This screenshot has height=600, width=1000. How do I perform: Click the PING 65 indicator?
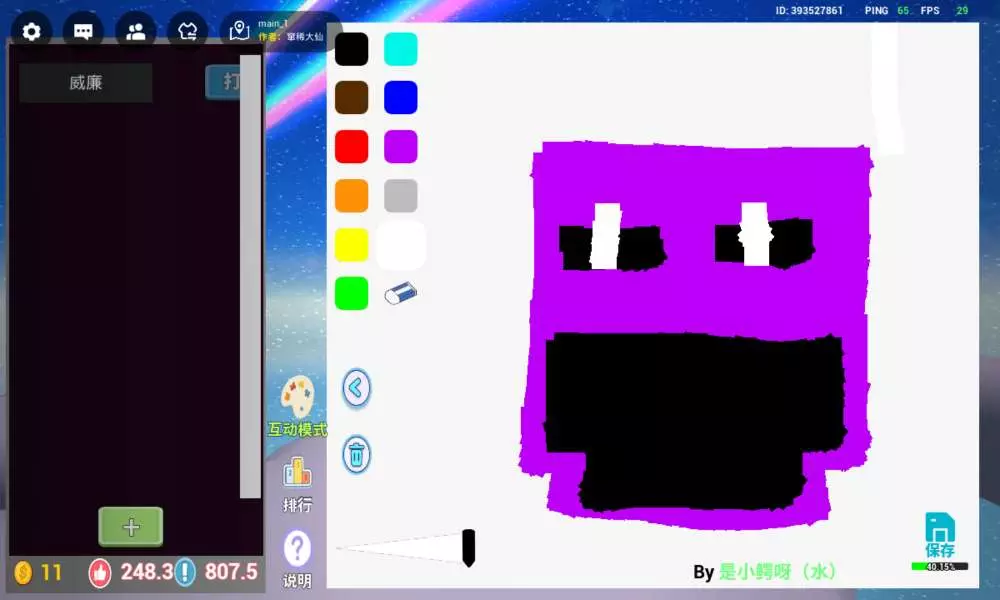[887, 10]
